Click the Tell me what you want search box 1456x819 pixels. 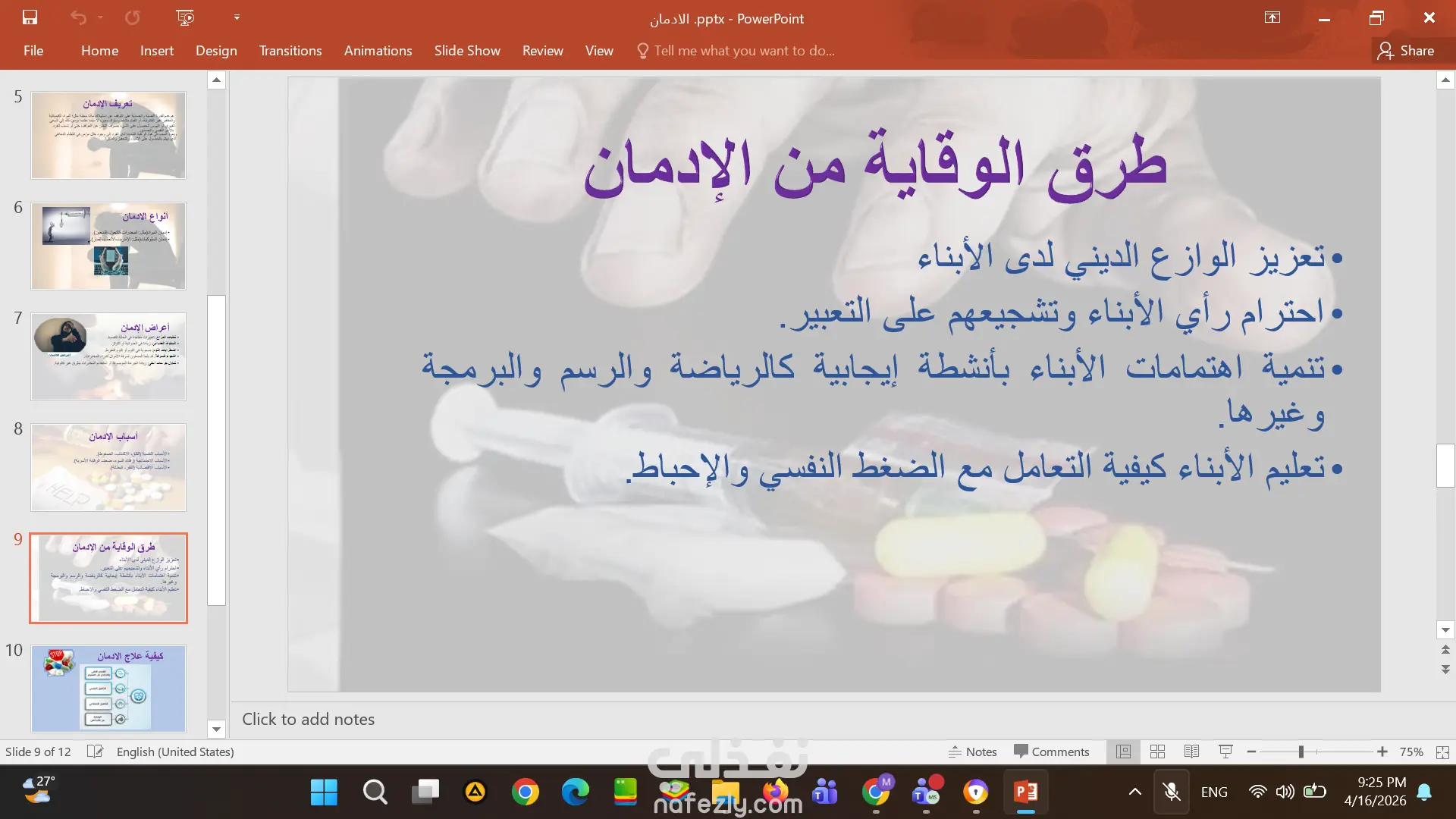(x=736, y=51)
